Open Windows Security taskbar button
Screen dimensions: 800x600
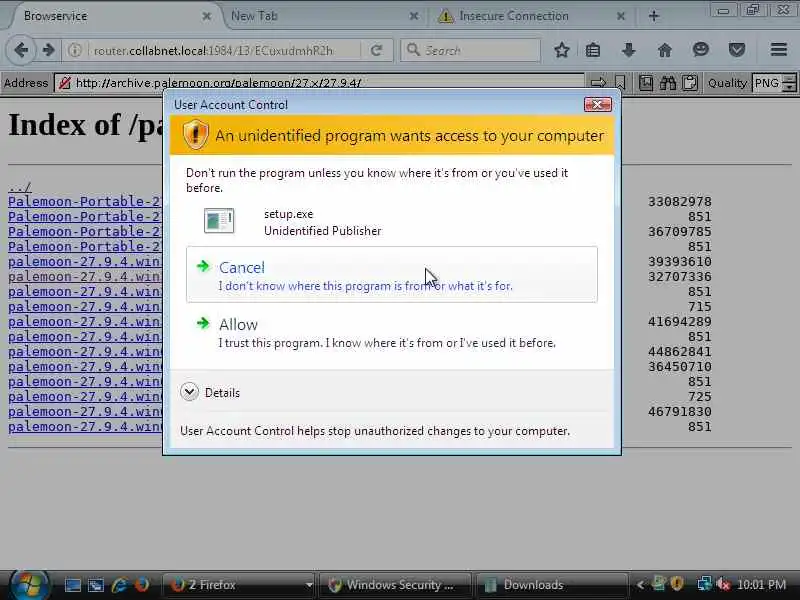(394, 585)
